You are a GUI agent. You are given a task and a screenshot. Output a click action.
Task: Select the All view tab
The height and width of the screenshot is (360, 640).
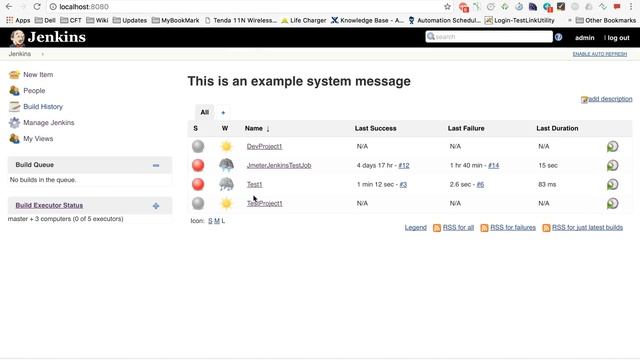coord(204,112)
